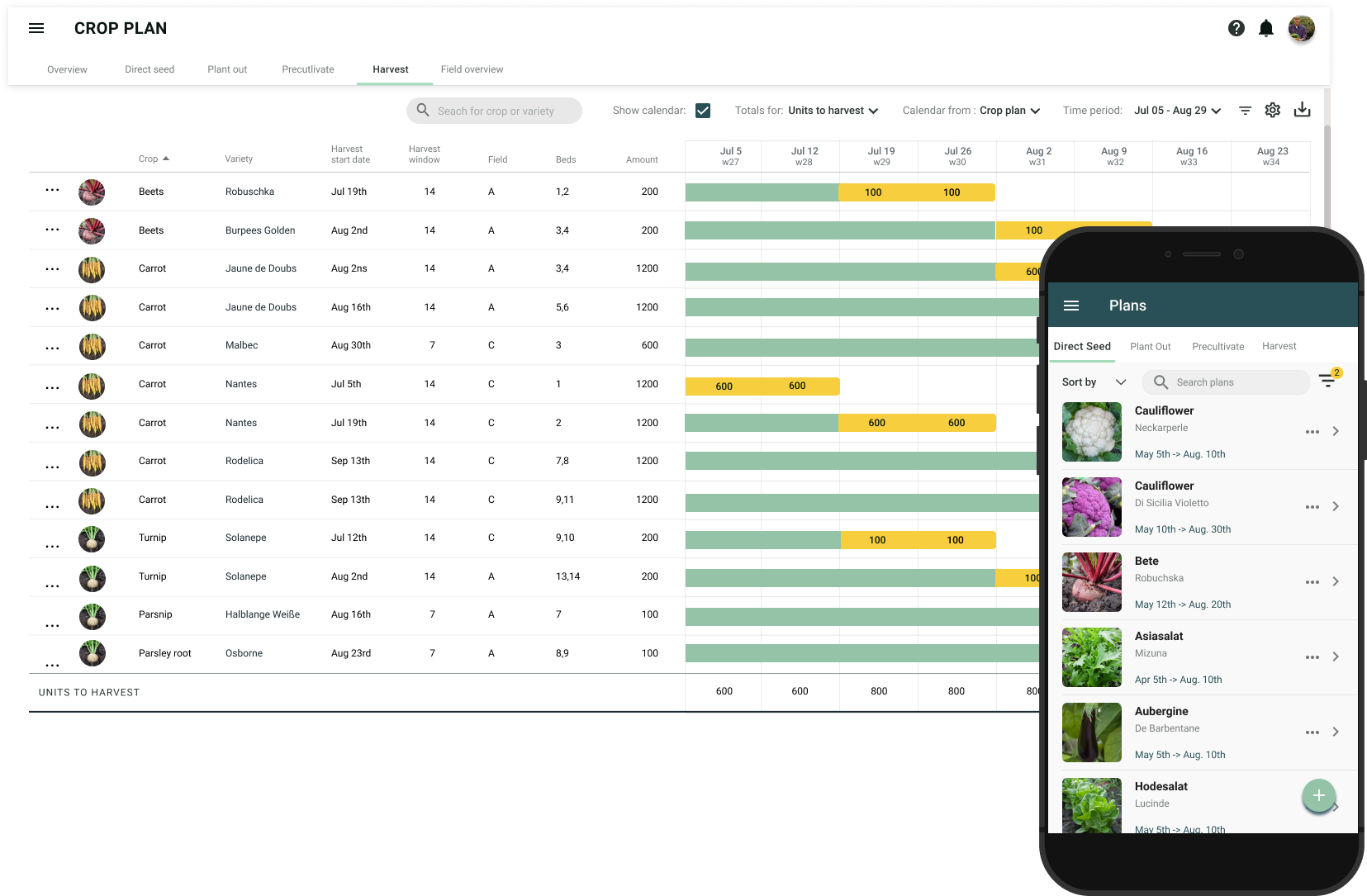Click the yellow harvest bar for Carrot Nantes Jul 5th
Viewport: 1367px width, 896px height.
(762, 386)
